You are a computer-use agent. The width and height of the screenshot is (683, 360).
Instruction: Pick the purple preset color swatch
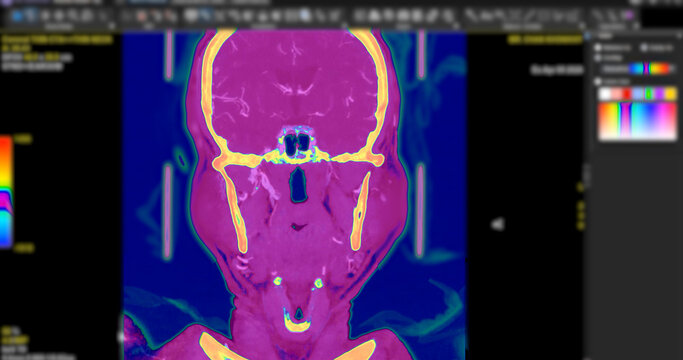pyautogui.click(x=660, y=94)
